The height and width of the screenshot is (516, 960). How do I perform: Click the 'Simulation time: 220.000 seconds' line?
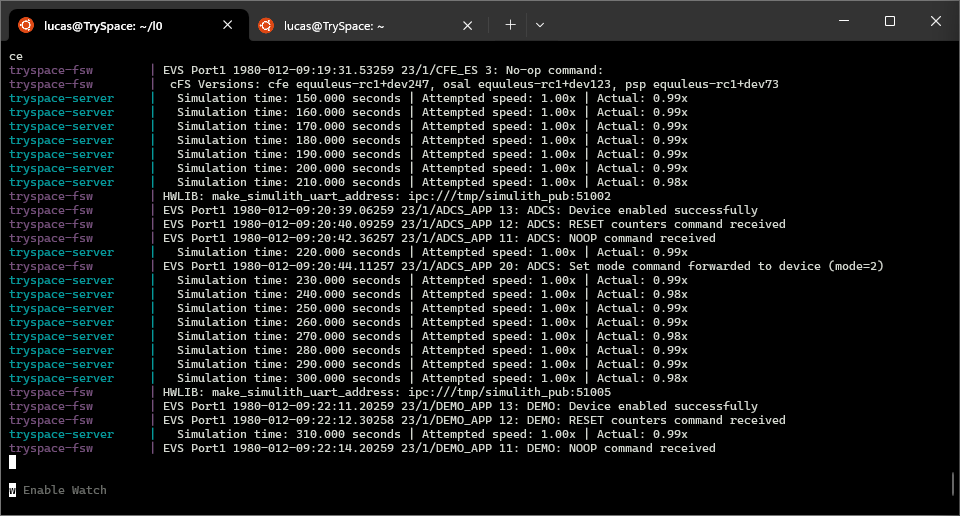432,252
